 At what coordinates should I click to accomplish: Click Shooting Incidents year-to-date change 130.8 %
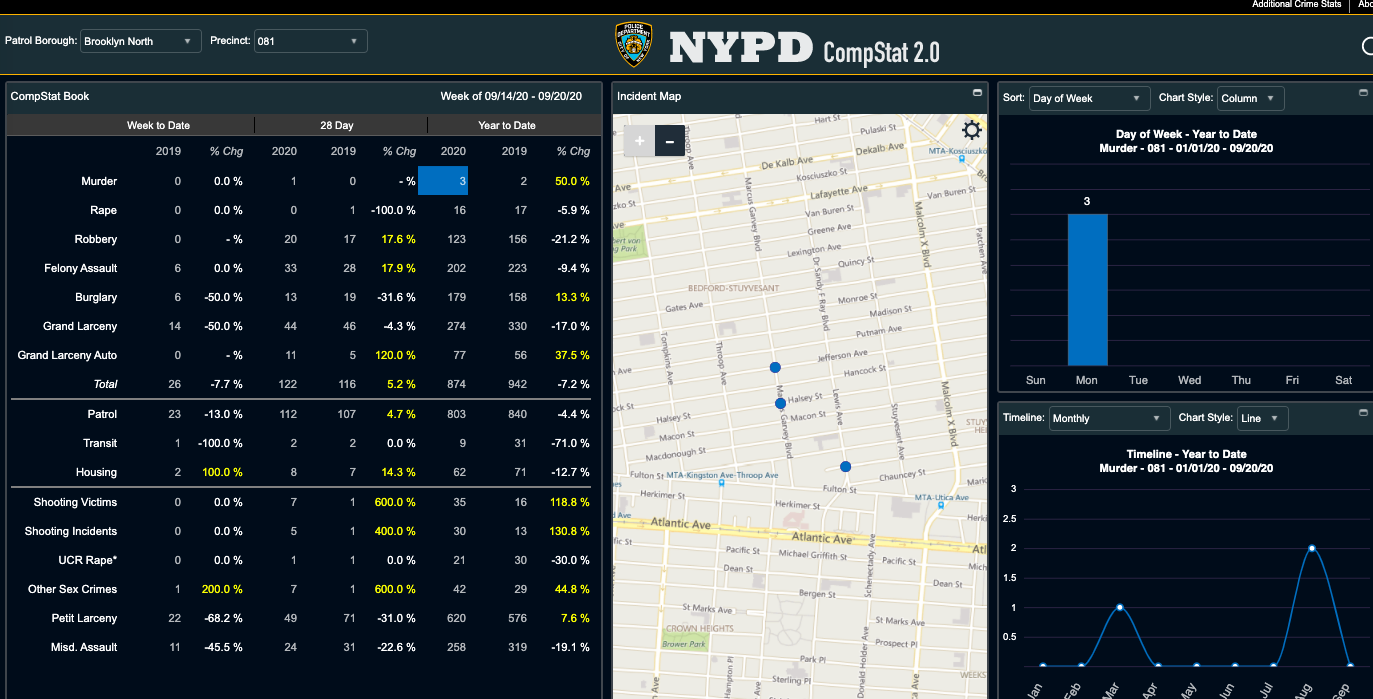[568, 531]
